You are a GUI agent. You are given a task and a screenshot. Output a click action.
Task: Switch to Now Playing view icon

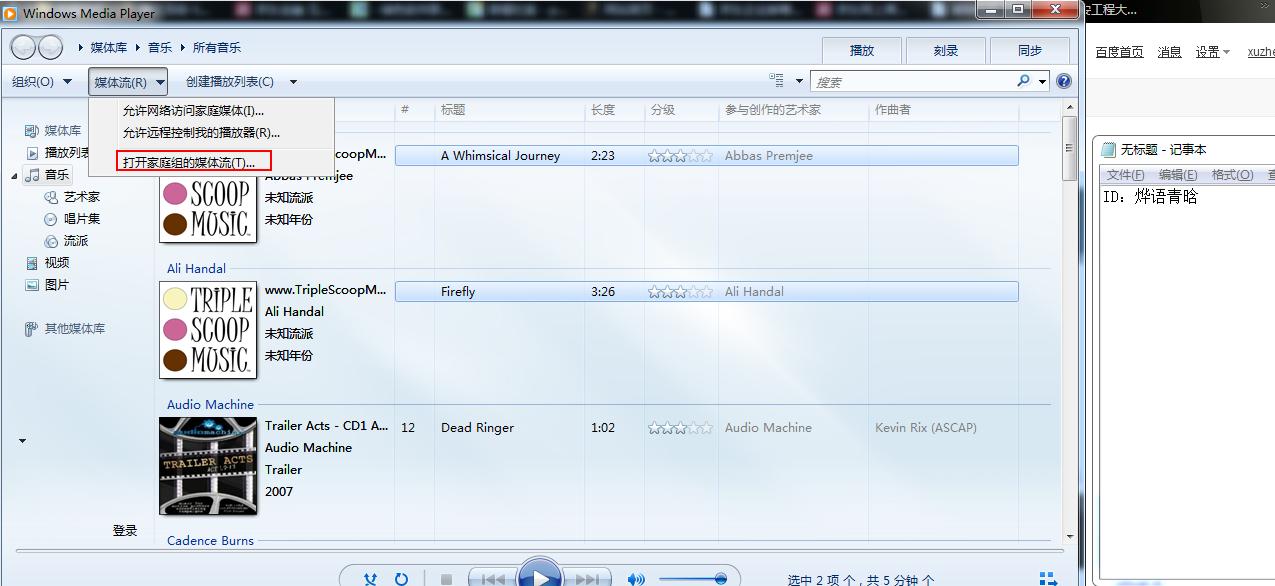(1048, 578)
